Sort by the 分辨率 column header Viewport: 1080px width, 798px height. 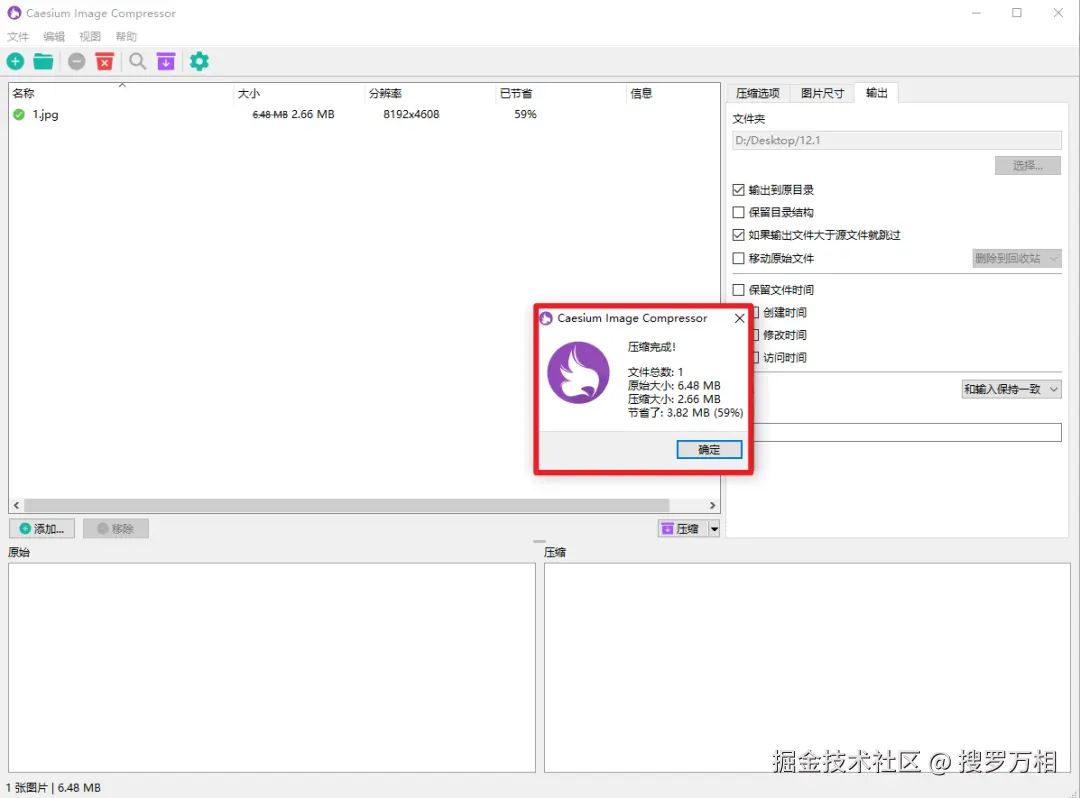[430, 93]
